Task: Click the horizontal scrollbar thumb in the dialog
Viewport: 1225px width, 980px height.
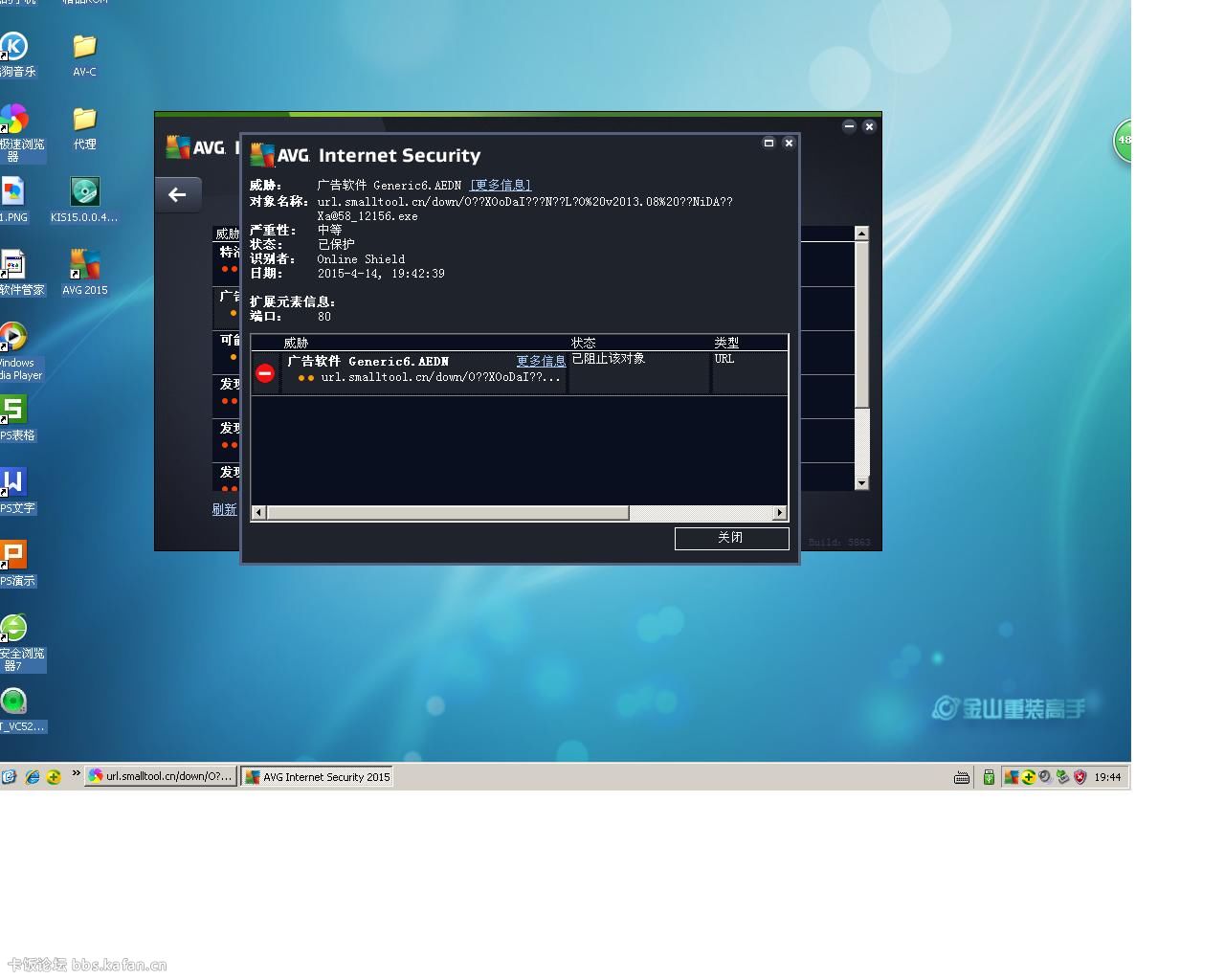Action: (448, 513)
